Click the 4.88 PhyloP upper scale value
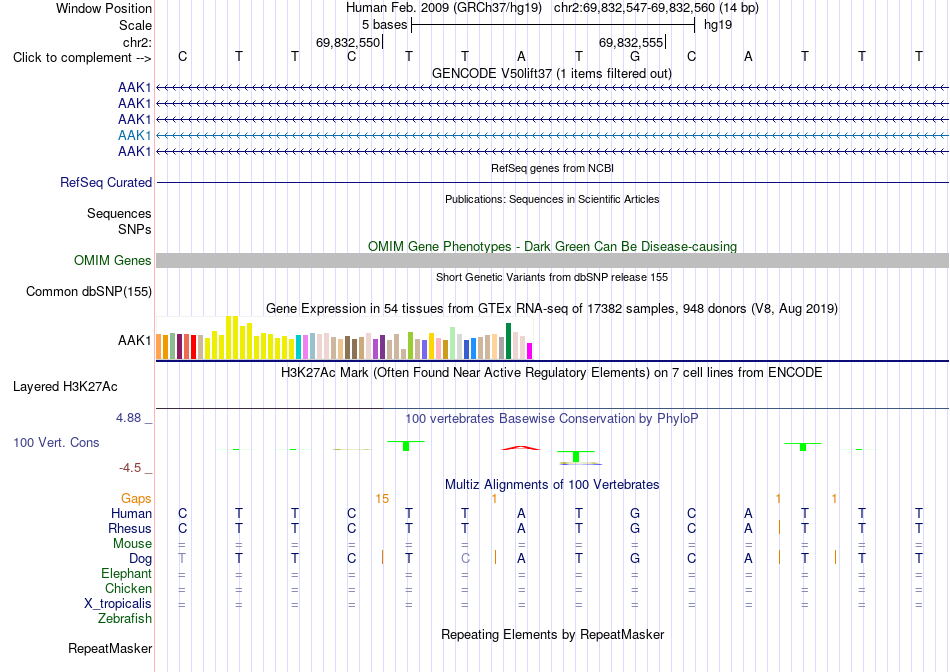950x672 pixels. (128, 418)
